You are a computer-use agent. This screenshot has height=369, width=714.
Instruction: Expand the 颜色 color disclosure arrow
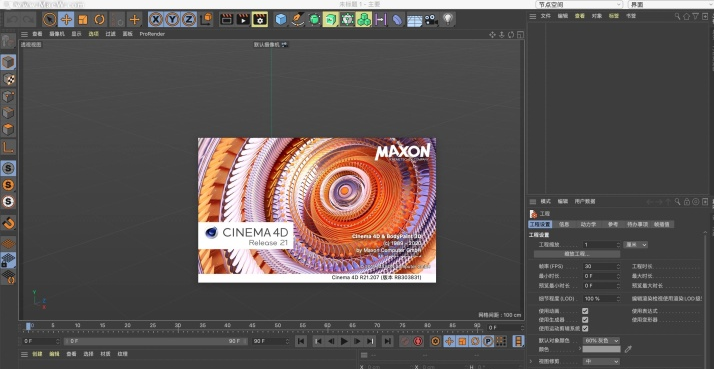[x=580, y=349]
